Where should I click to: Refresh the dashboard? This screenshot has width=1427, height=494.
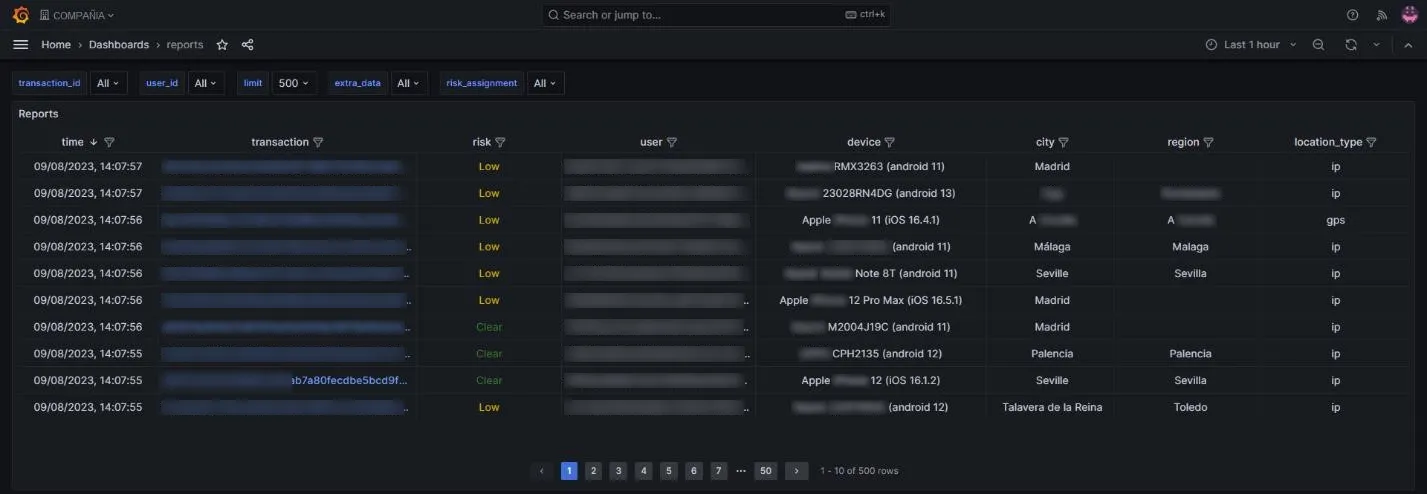click(x=1351, y=45)
